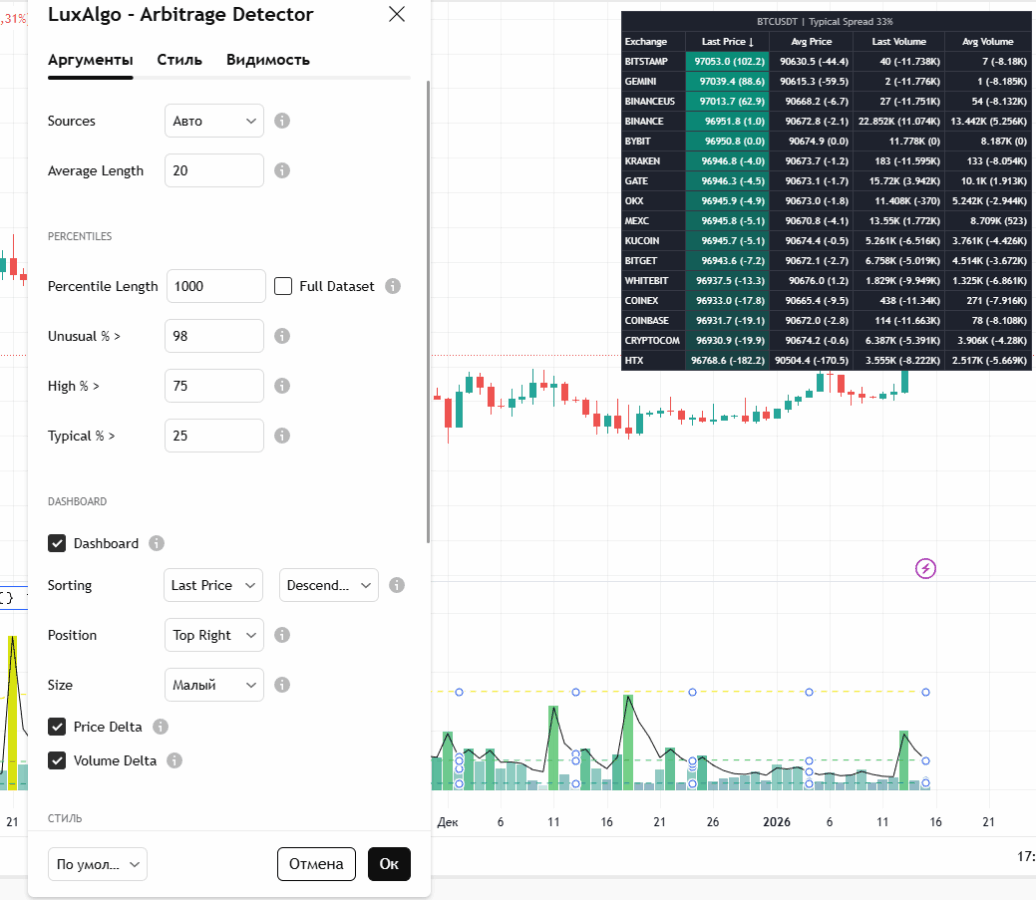1036x900 pixels.
Task: Switch to the Стиль tab
Action: click(x=180, y=60)
